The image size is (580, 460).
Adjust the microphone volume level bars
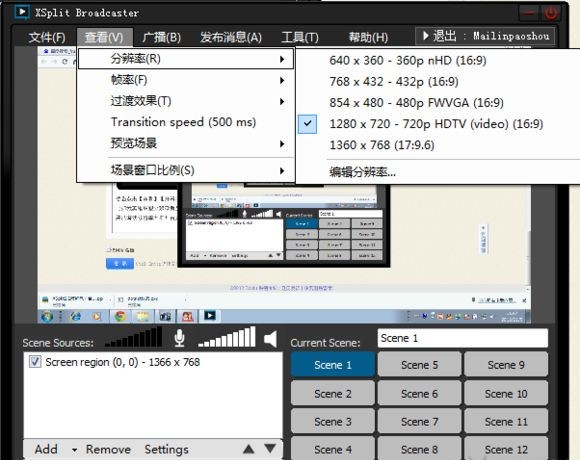tap(134, 337)
